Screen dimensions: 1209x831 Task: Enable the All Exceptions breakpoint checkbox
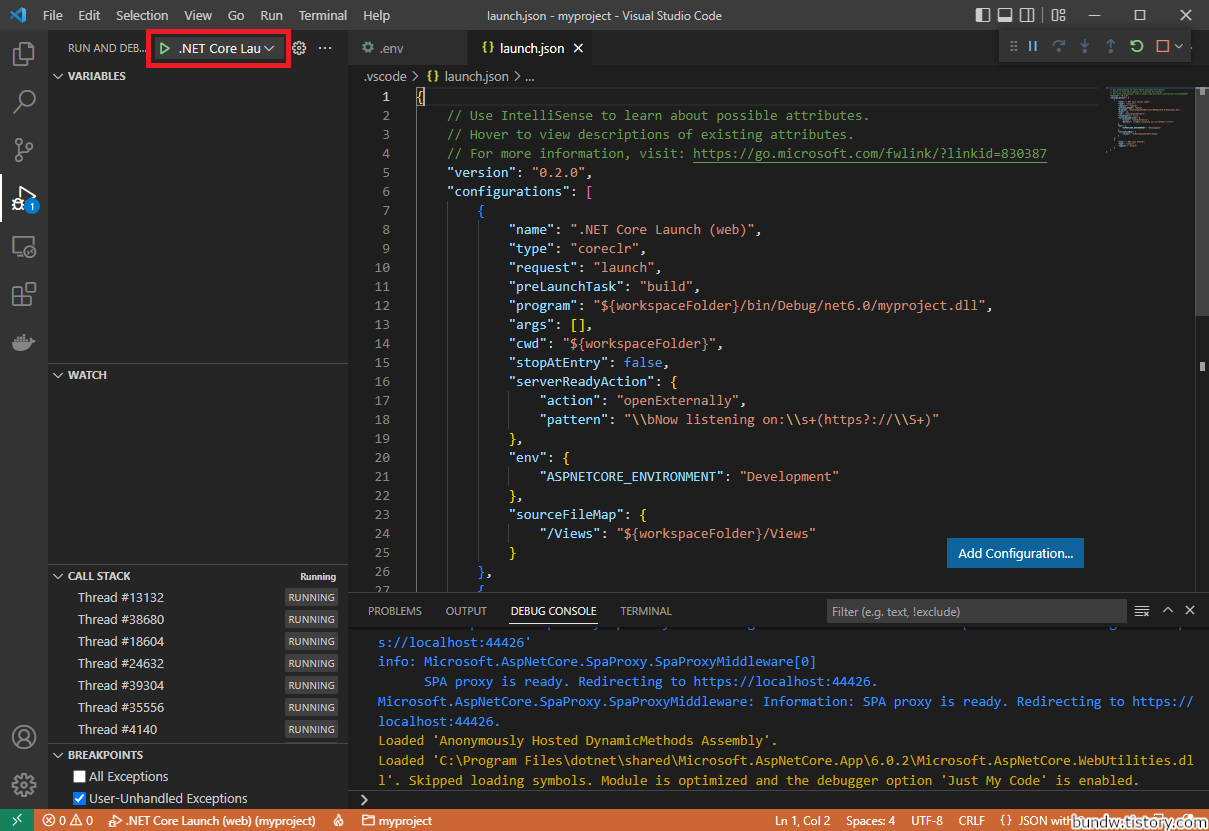(x=80, y=776)
